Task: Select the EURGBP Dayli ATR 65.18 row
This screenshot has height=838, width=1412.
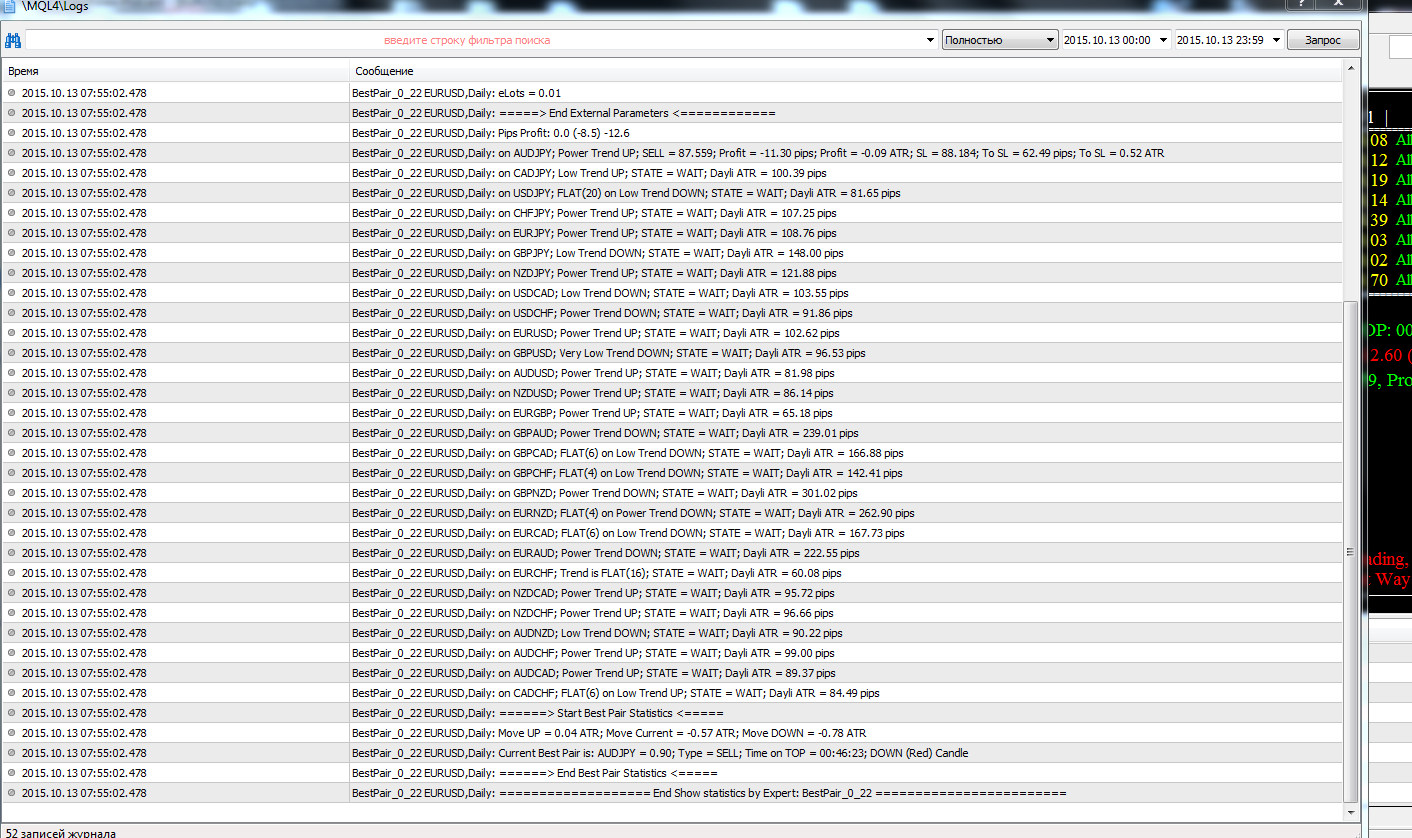Action: coord(672,413)
